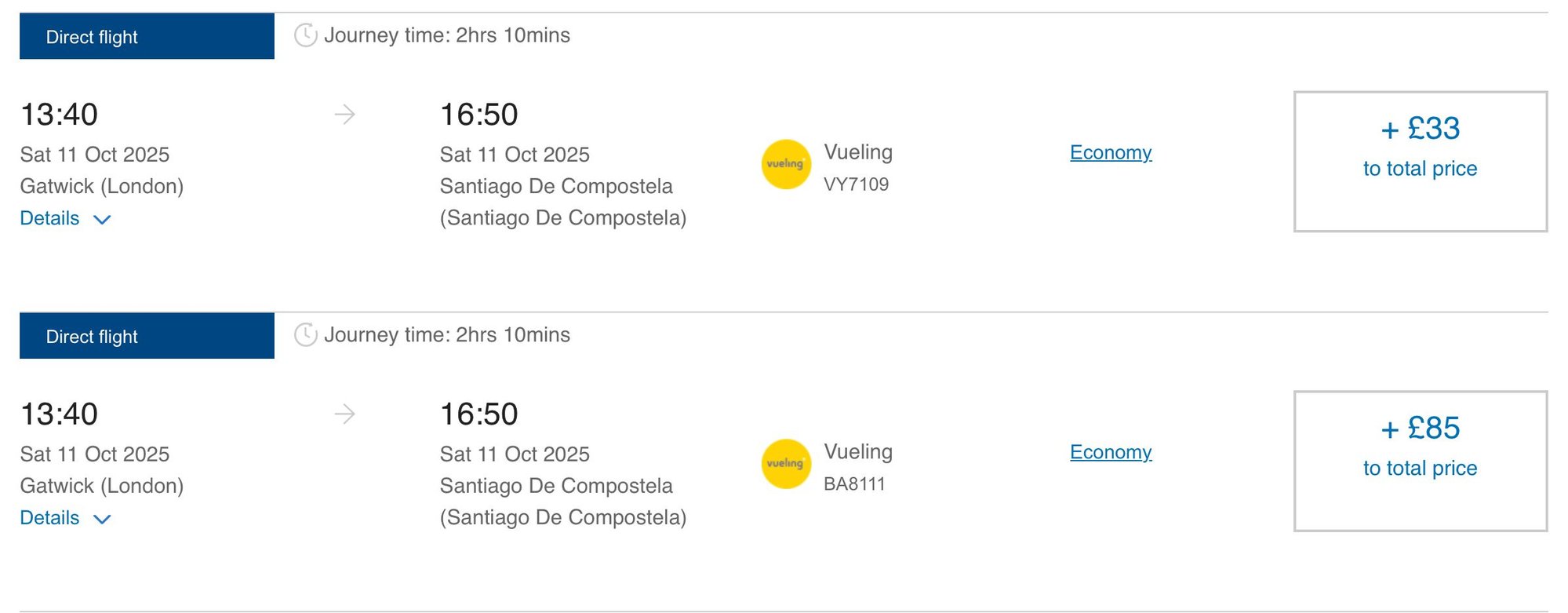Open Economy link for flight VY7109

1110,152
